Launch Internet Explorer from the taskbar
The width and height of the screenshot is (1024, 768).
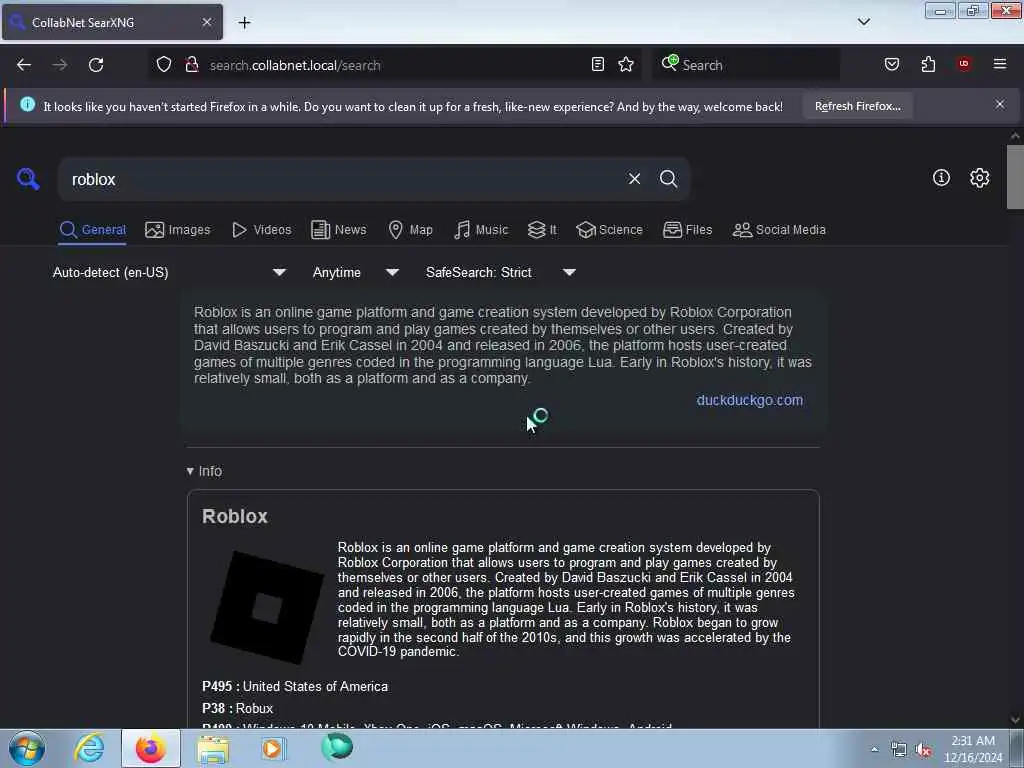tap(89, 748)
